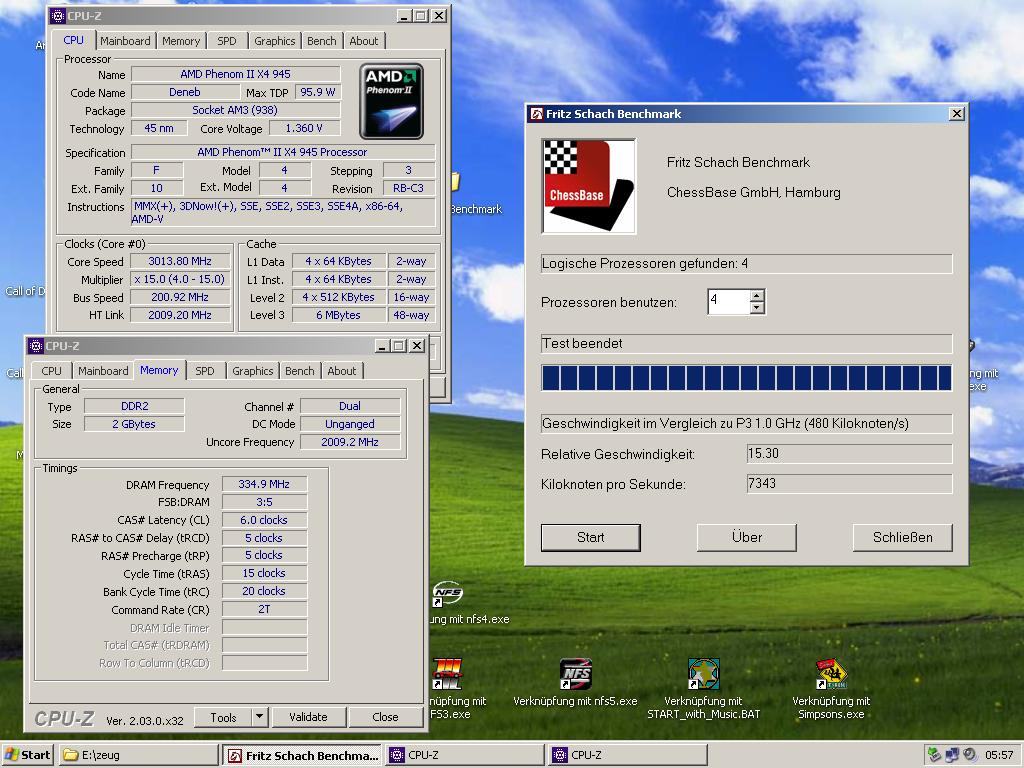The image size is (1024, 768).
Task: Click the benchmark progress bar
Action: click(746, 378)
